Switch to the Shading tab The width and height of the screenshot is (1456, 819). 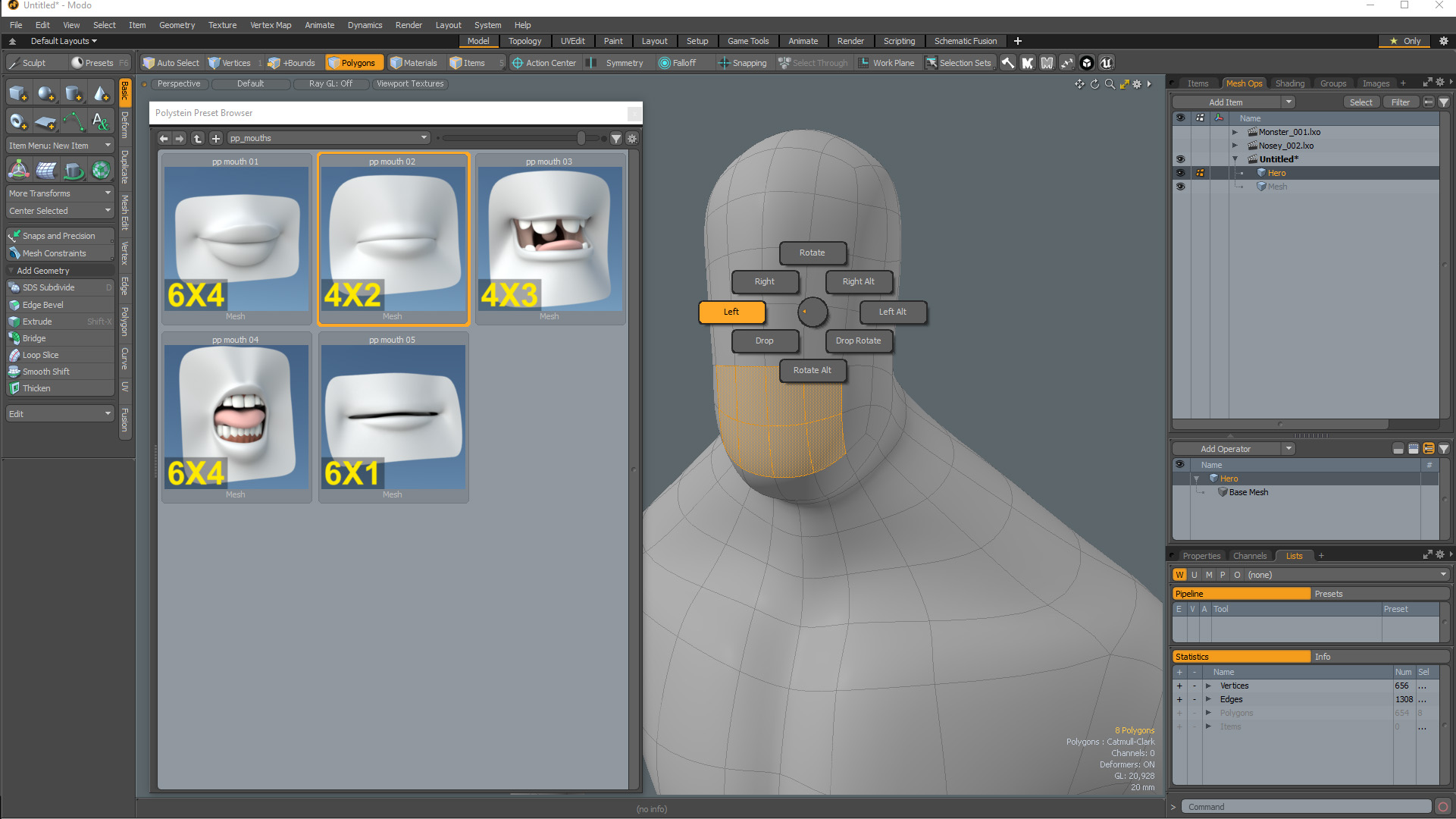[1290, 83]
